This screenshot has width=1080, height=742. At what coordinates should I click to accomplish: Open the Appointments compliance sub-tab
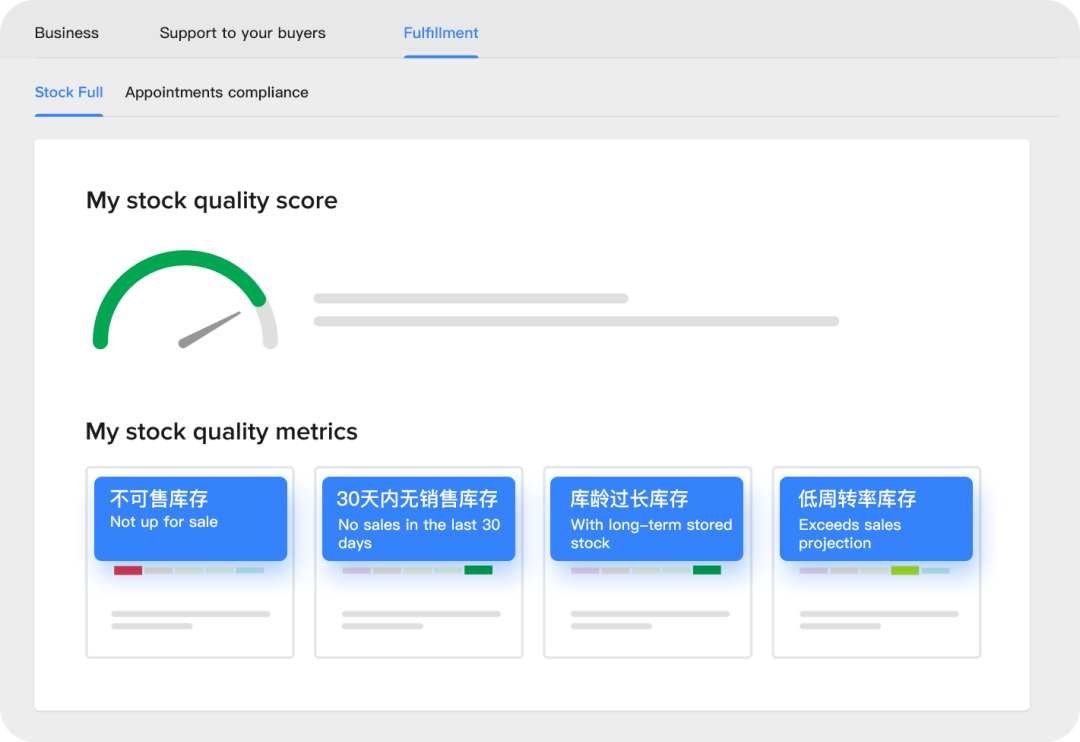216,92
